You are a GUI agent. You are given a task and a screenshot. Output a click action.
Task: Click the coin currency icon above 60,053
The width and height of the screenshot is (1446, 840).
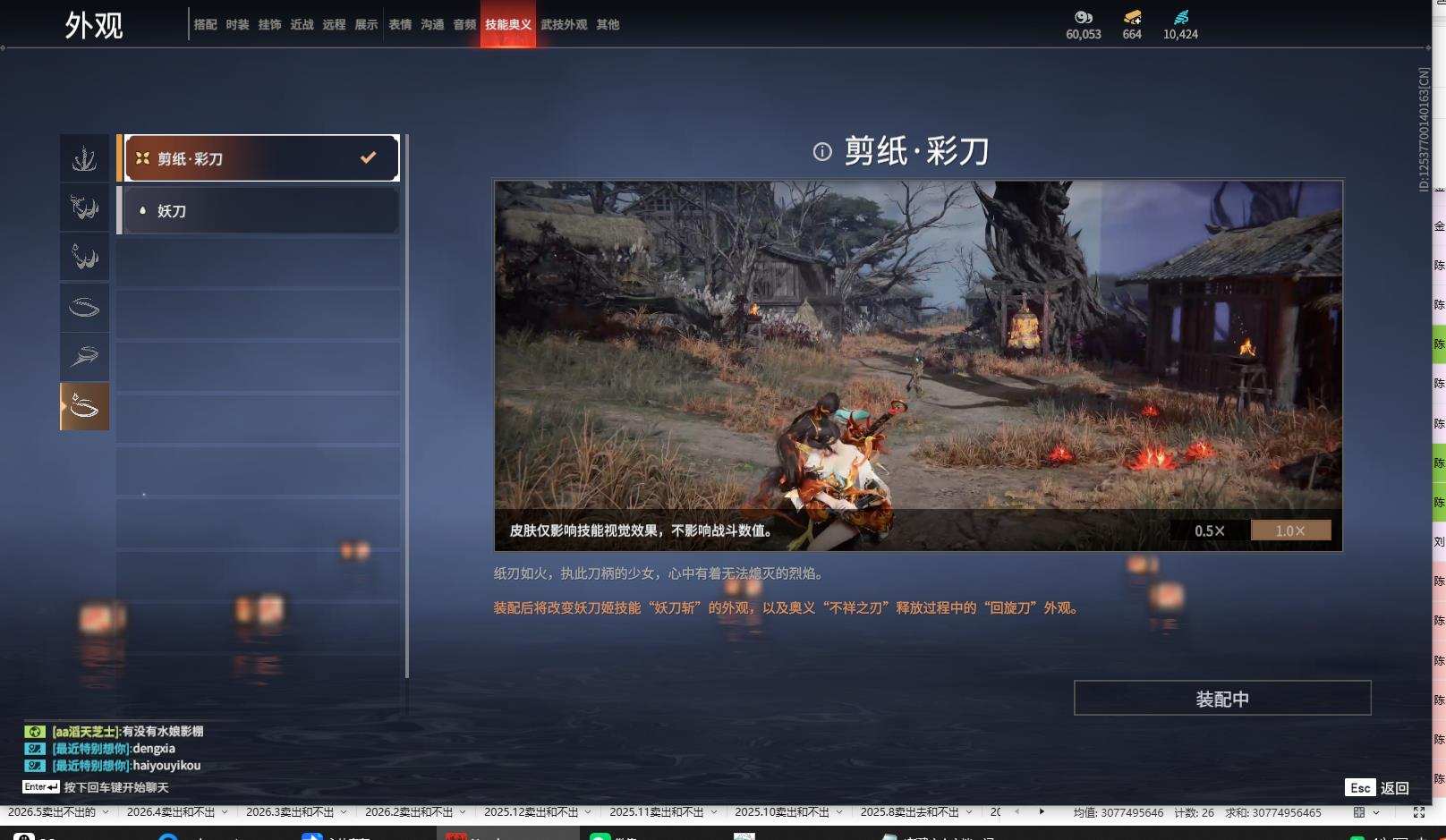tap(1084, 17)
